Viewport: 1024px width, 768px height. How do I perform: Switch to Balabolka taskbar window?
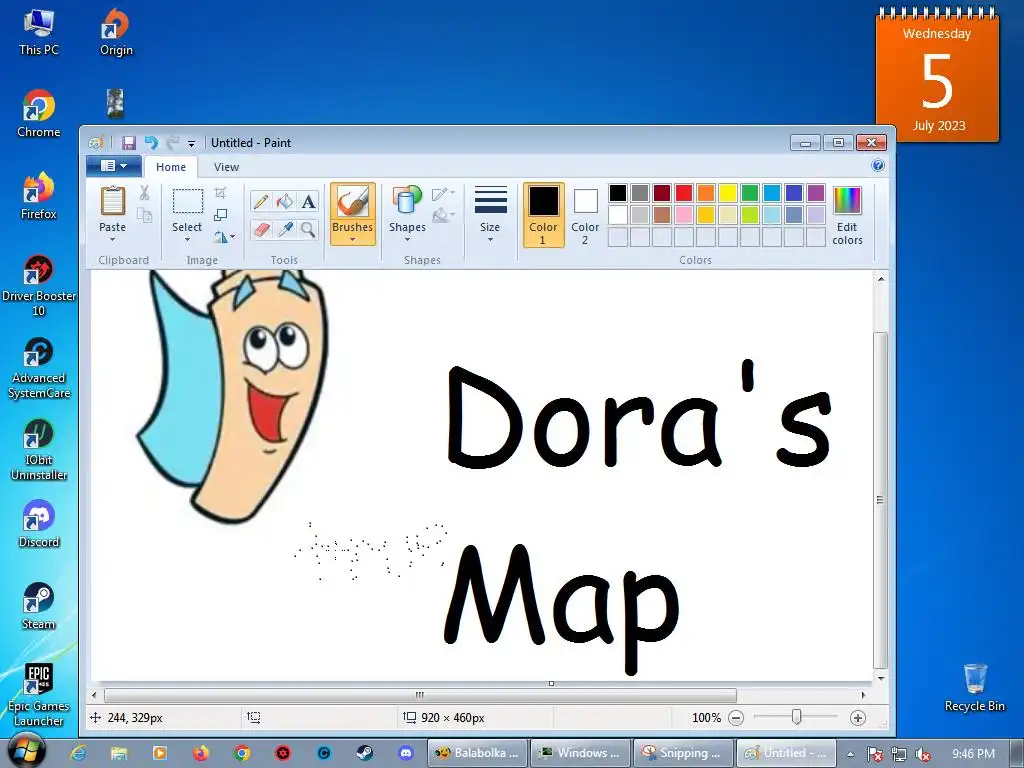pos(477,753)
